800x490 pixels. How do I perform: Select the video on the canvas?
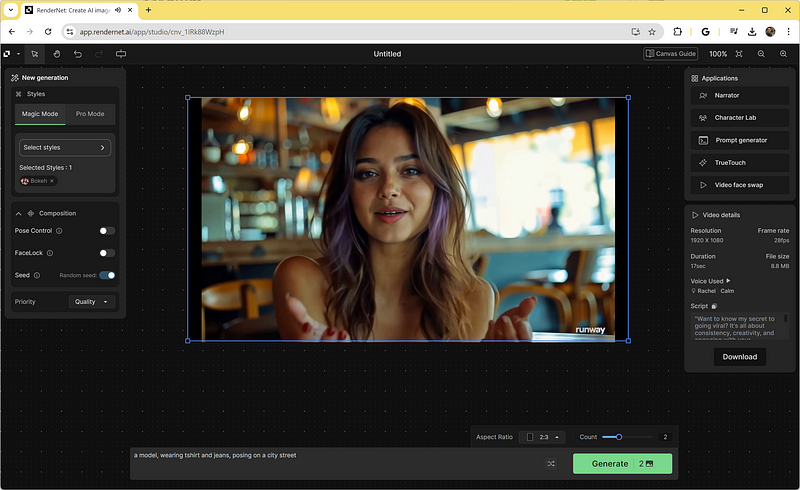pyautogui.click(x=408, y=219)
